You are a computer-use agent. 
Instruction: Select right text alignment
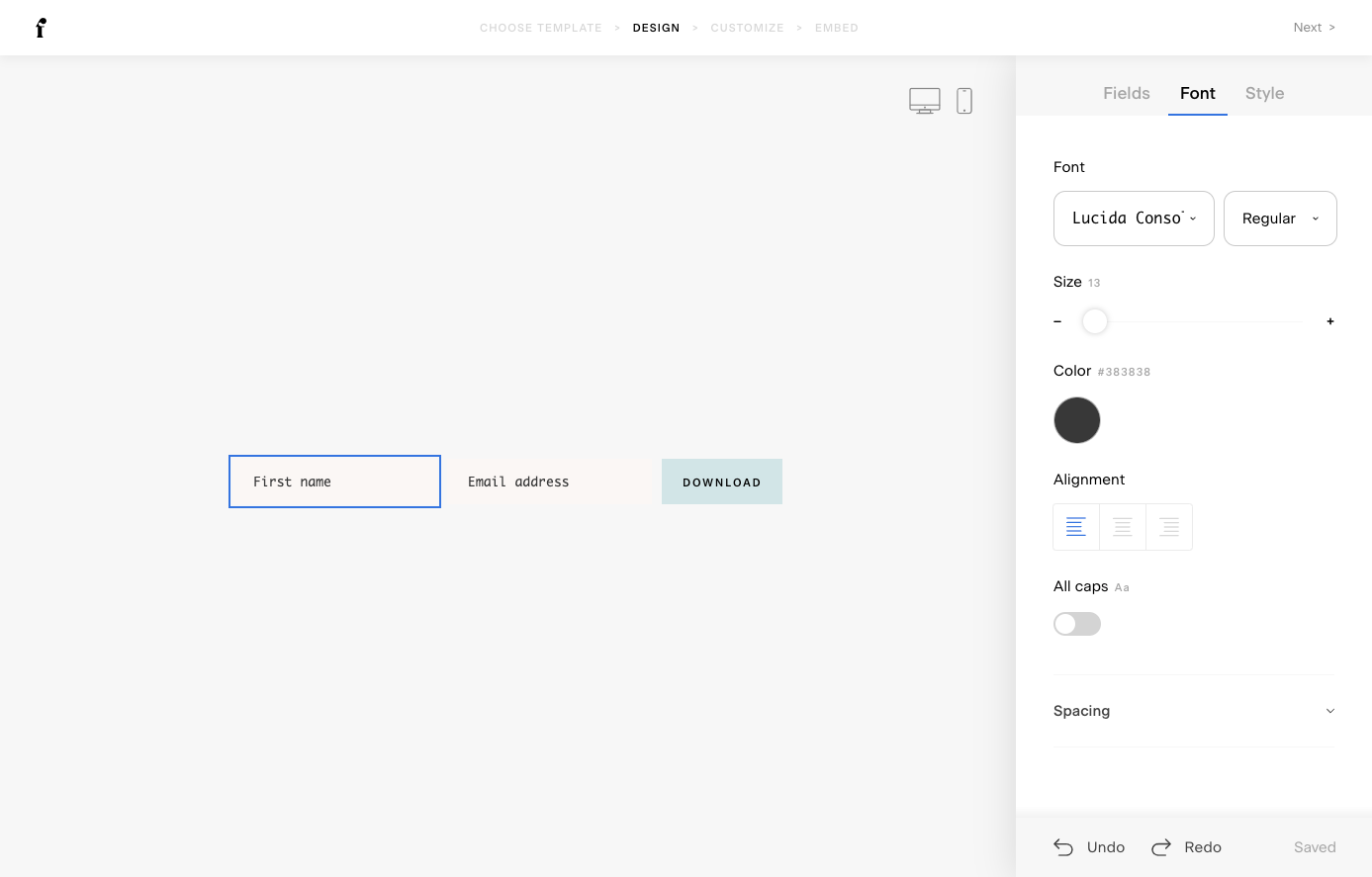tap(1169, 526)
